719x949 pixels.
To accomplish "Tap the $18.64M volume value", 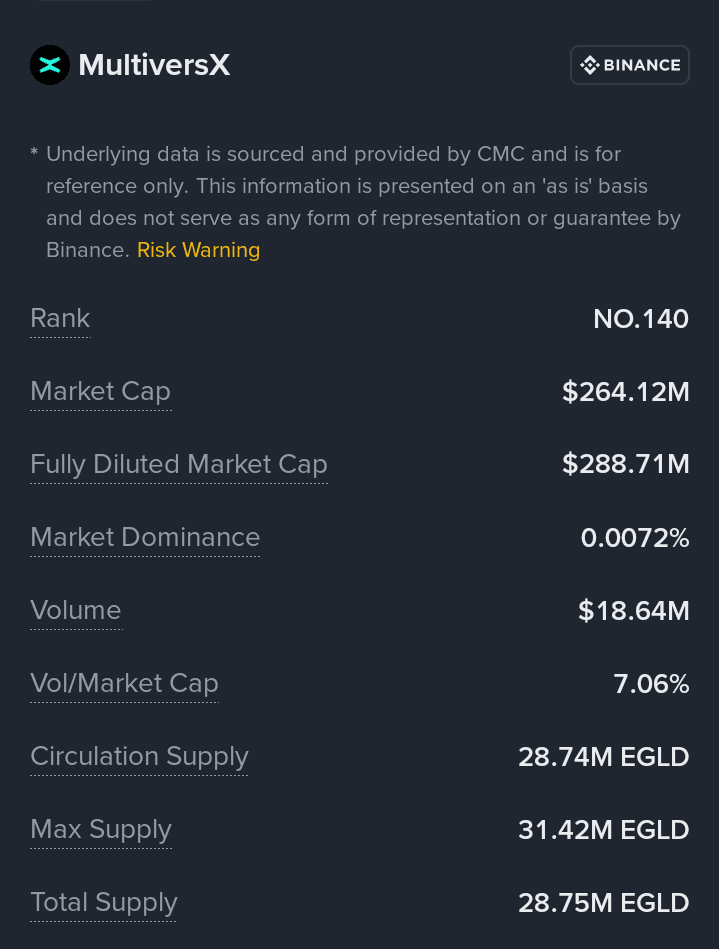I will (633, 611).
